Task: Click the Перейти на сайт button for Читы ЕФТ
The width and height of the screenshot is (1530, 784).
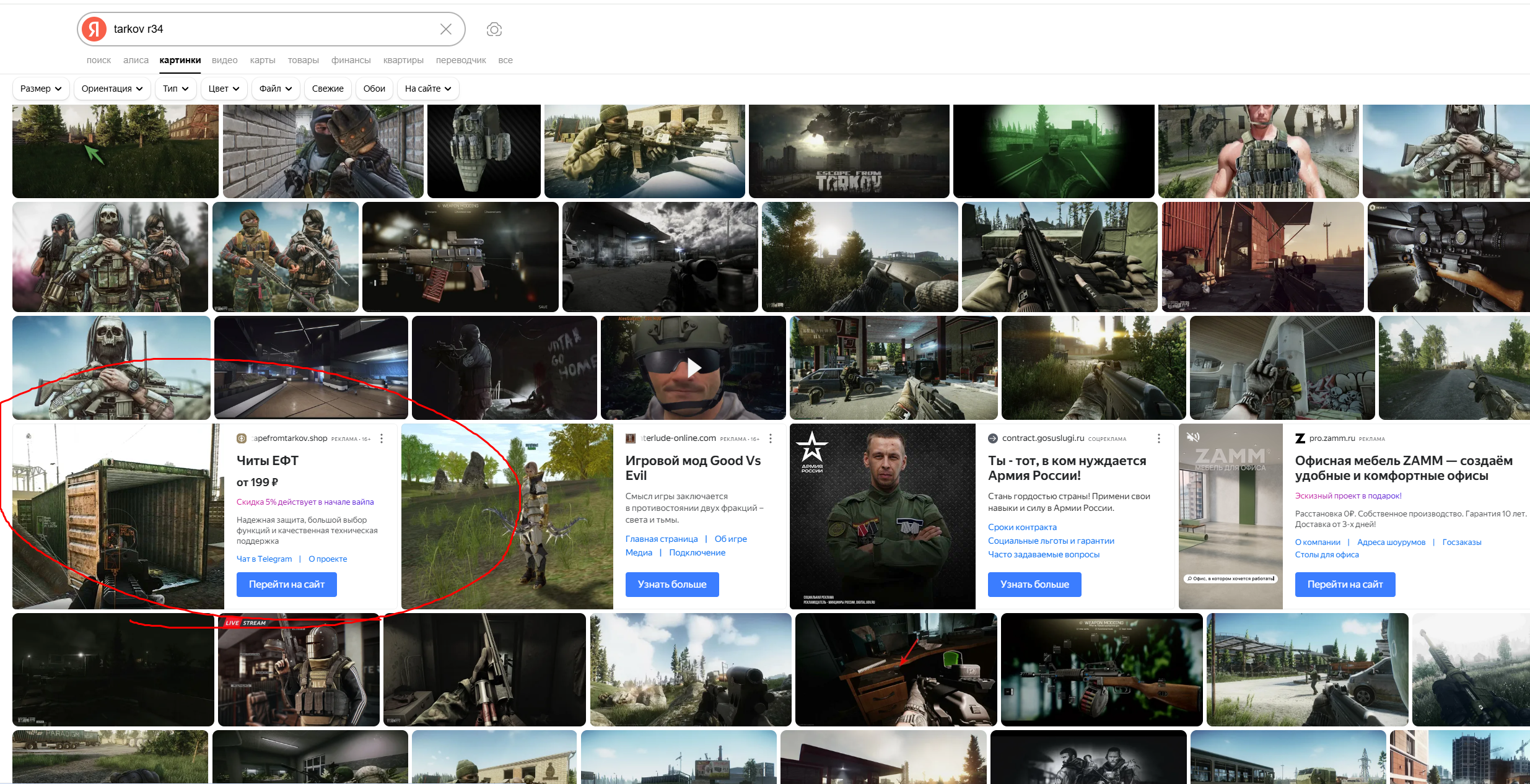Action: tap(286, 584)
